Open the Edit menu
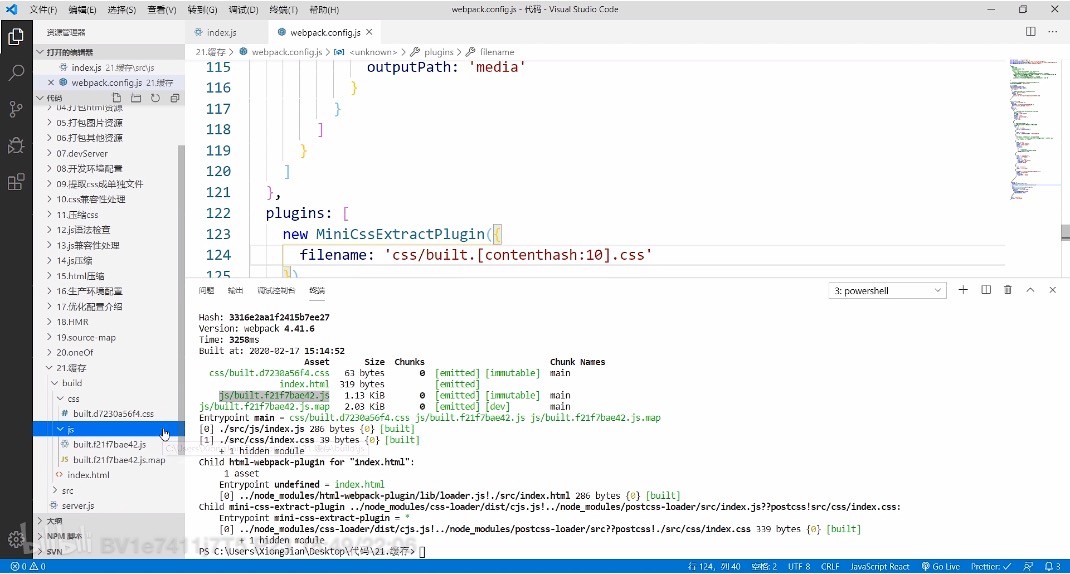The height and width of the screenshot is (574, 1070). coord(82,10)
